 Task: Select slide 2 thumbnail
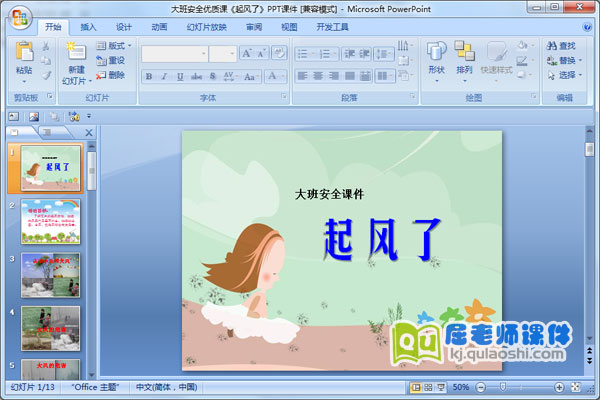coord(51,221)
